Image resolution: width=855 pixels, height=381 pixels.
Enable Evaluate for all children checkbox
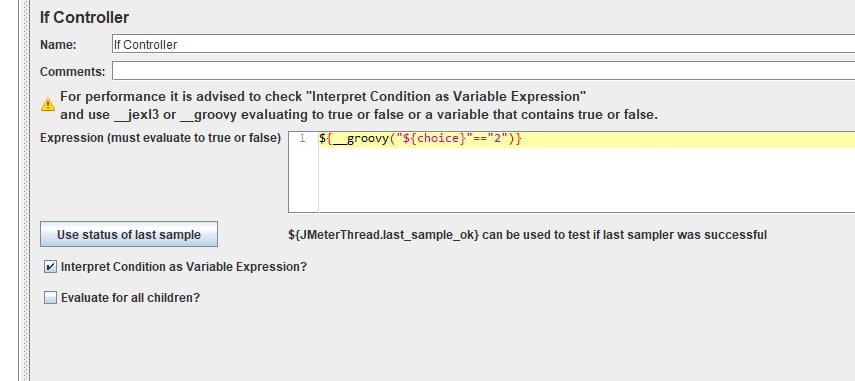coord(50,298)
